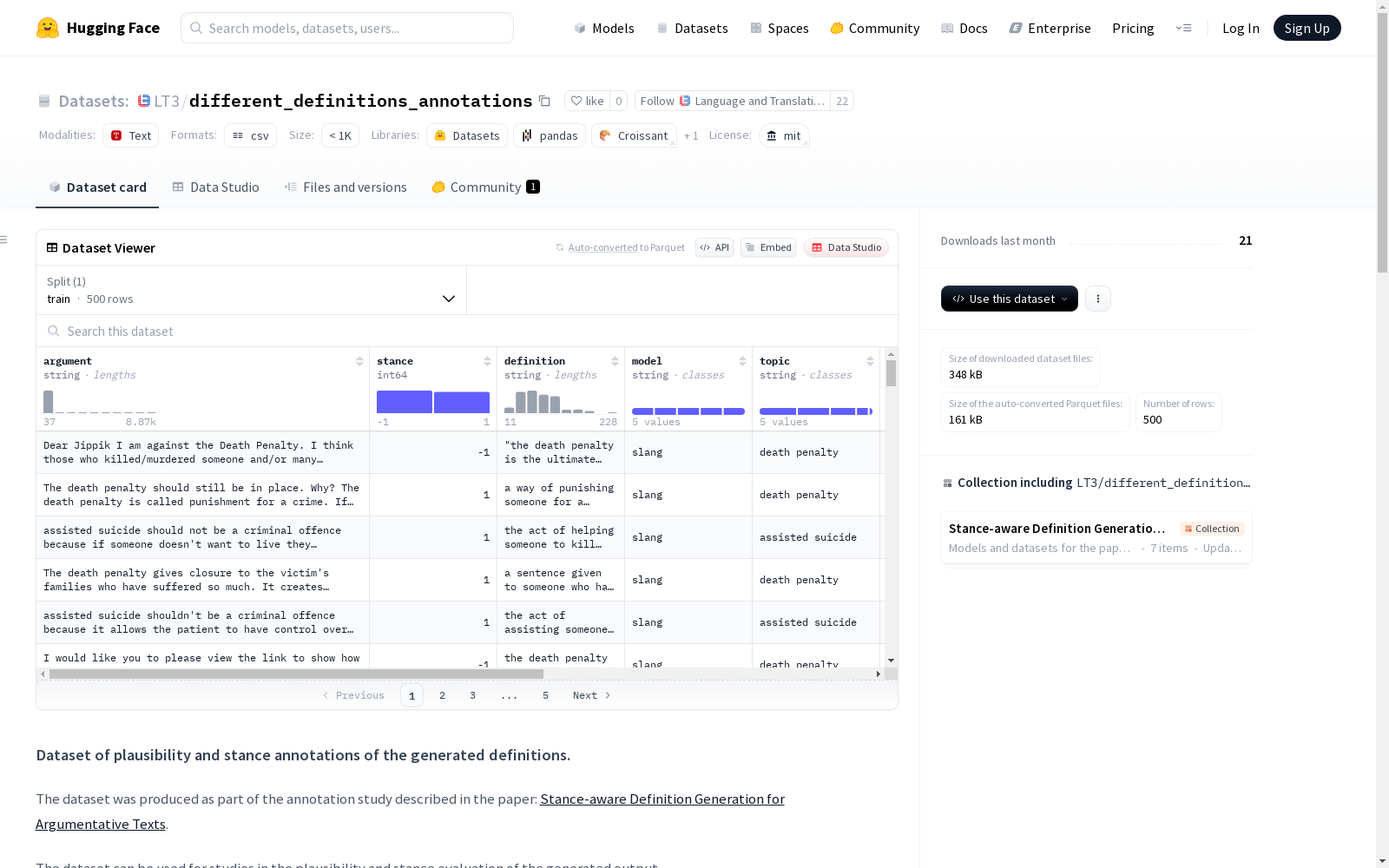This screenshot has height=868, width=1389.
Task: Open the Use this dataset dropdown
Action: click(1010, 299)
